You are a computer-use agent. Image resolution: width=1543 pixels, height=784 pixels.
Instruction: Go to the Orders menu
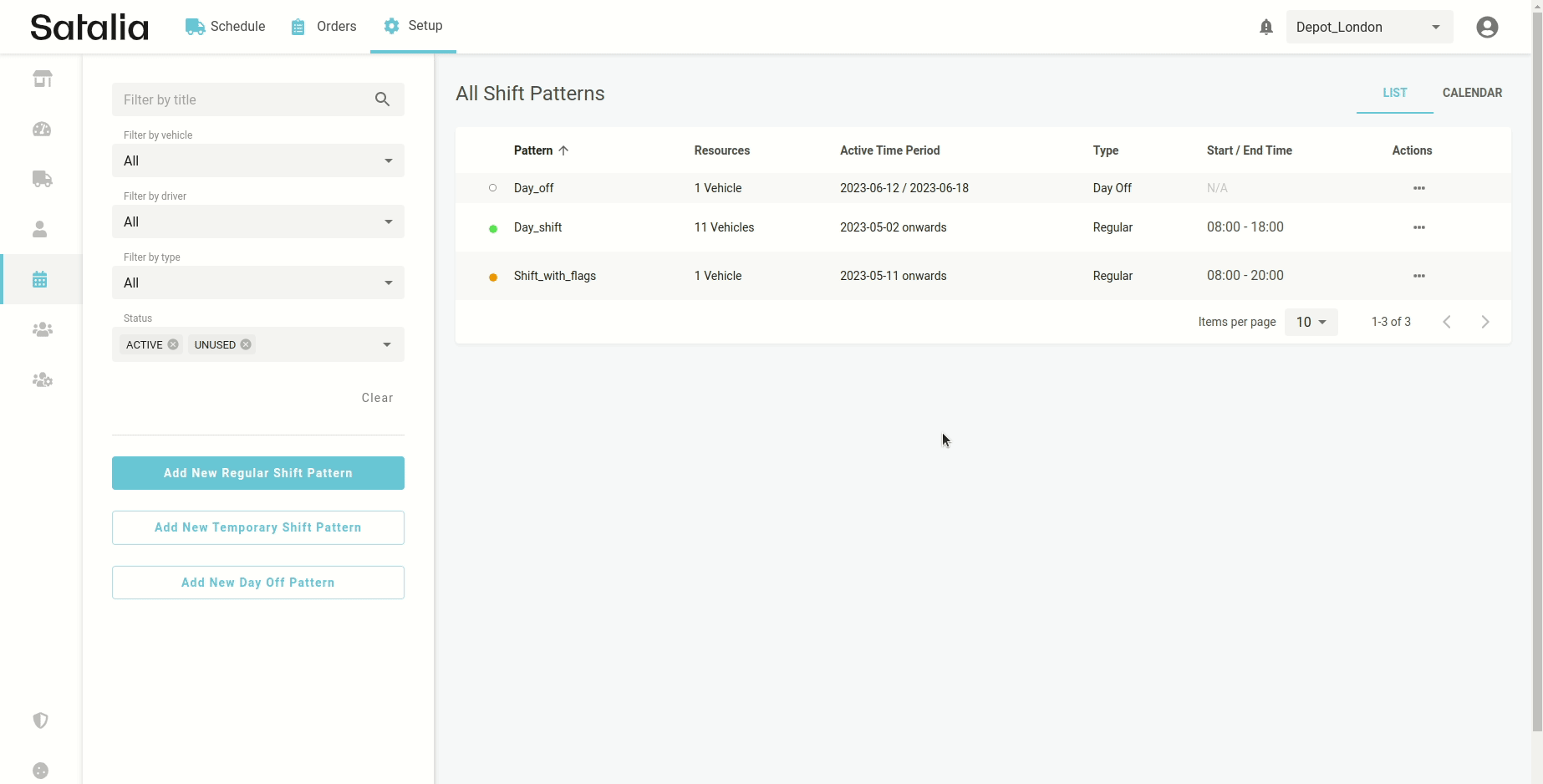point(323,27)
